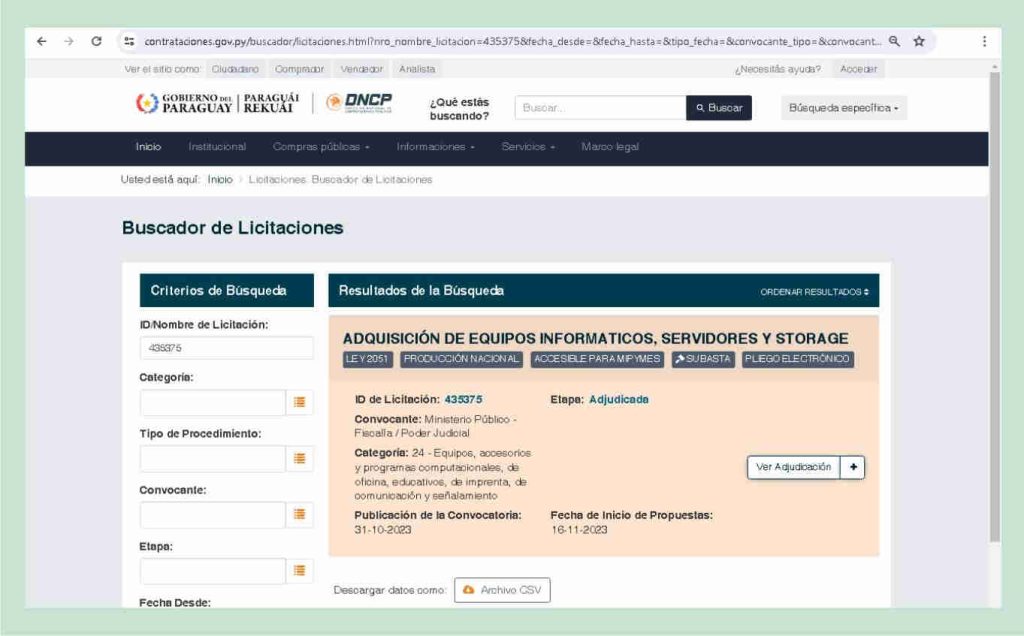The width and height of the screenshot is (1024, 636).
Task: Open the Tipo de Procedimiento list icon
Action: pos(300,459)
